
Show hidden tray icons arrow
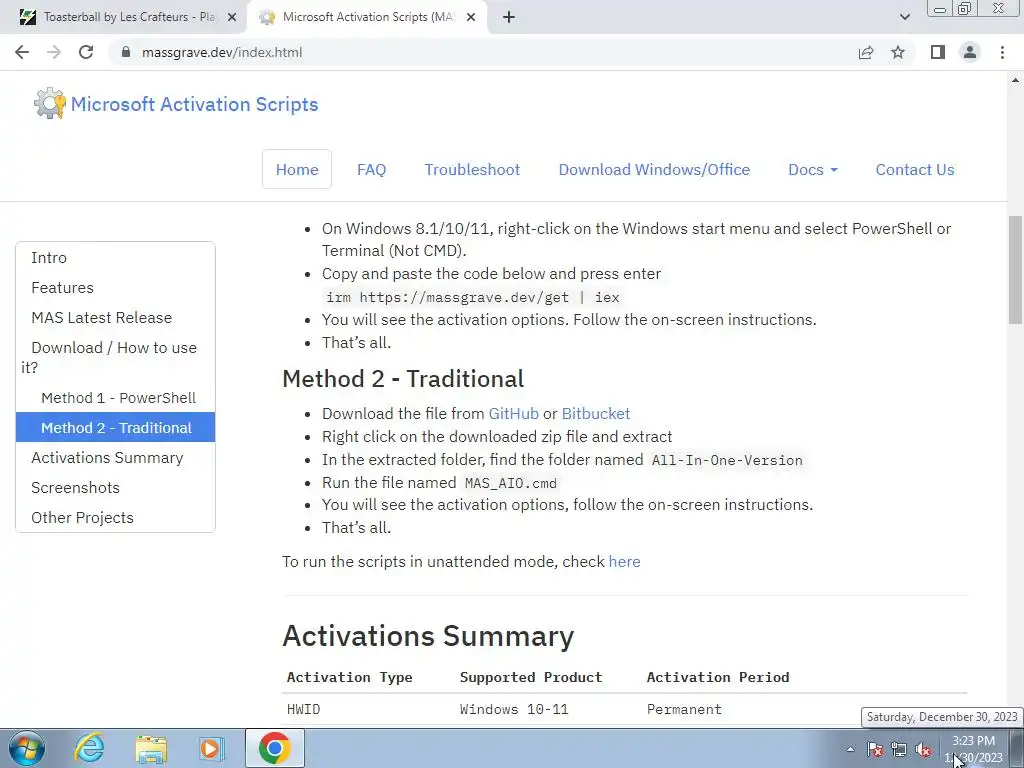click(x=850, y=749)
